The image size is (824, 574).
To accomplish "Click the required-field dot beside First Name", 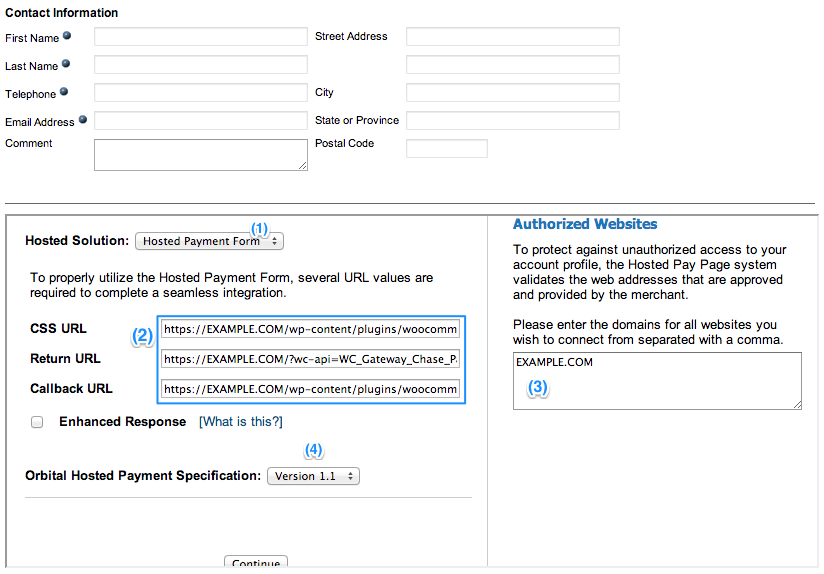I will [x=67, y=36].
